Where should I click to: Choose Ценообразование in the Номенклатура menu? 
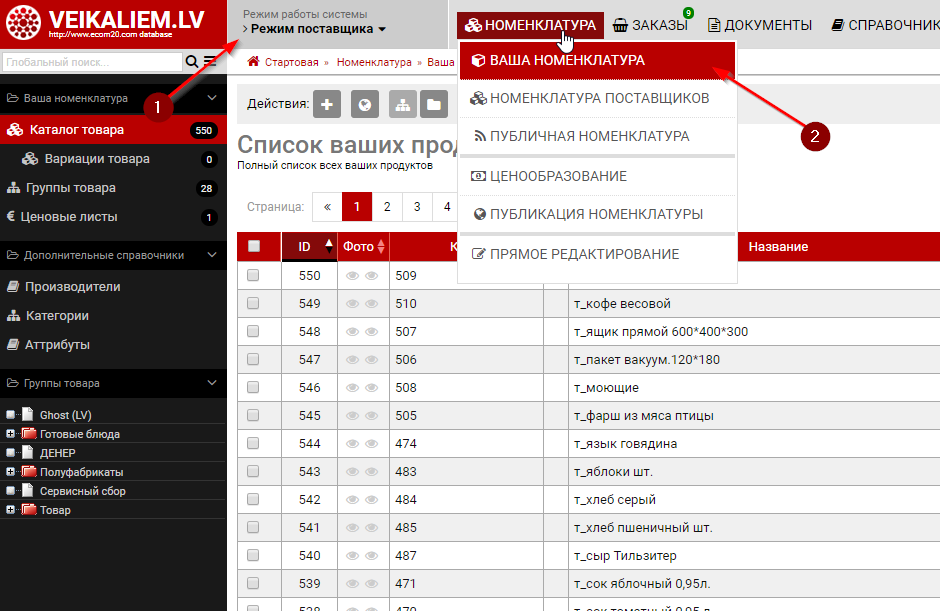[x=557, y=176]
